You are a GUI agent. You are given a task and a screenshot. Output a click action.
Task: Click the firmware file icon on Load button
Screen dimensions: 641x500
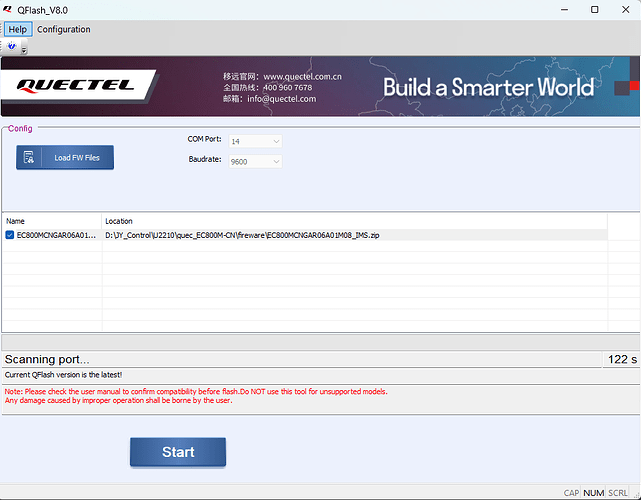(x=29, y=157)
